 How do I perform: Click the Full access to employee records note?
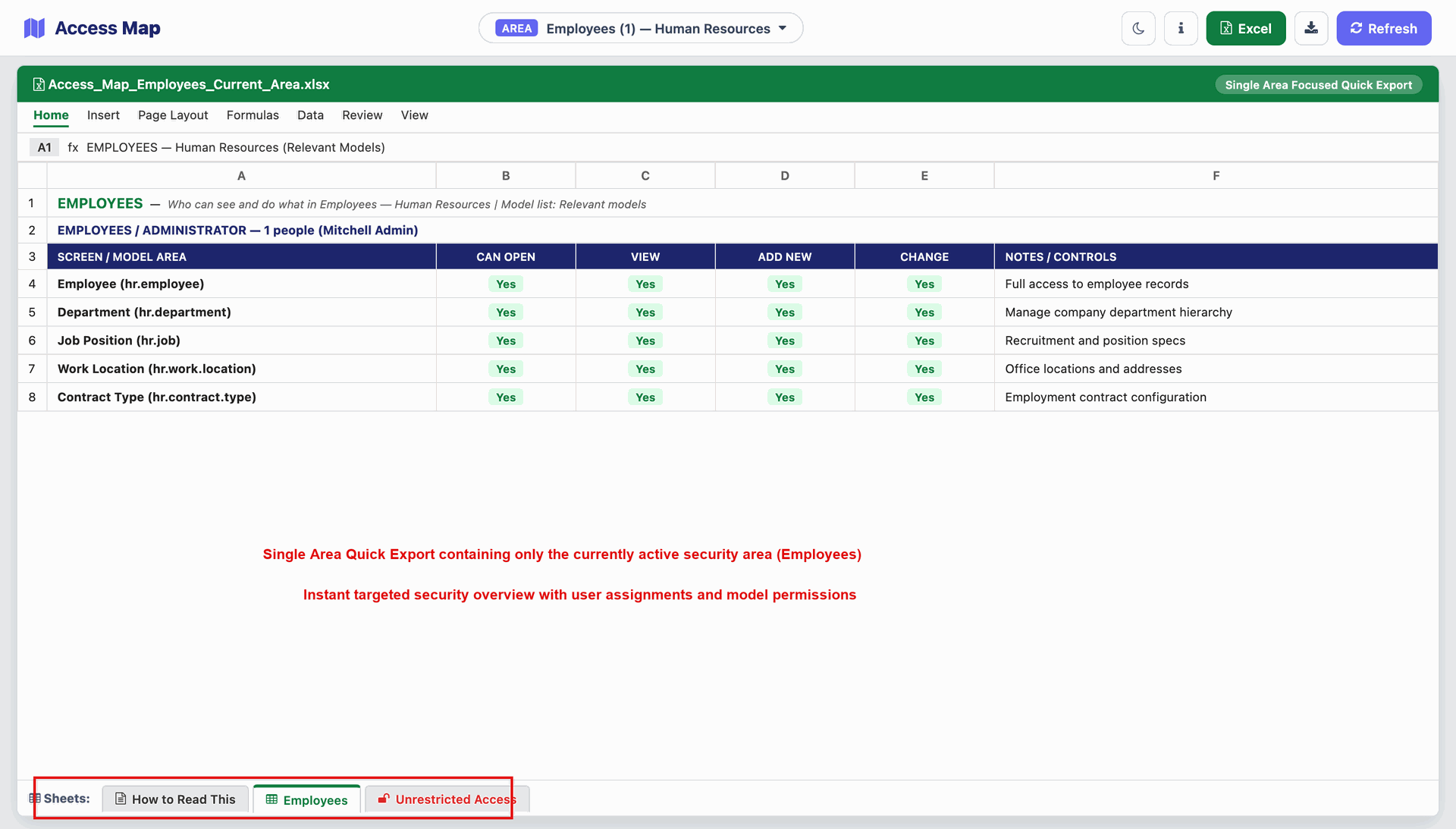(x=1097, y=284)
